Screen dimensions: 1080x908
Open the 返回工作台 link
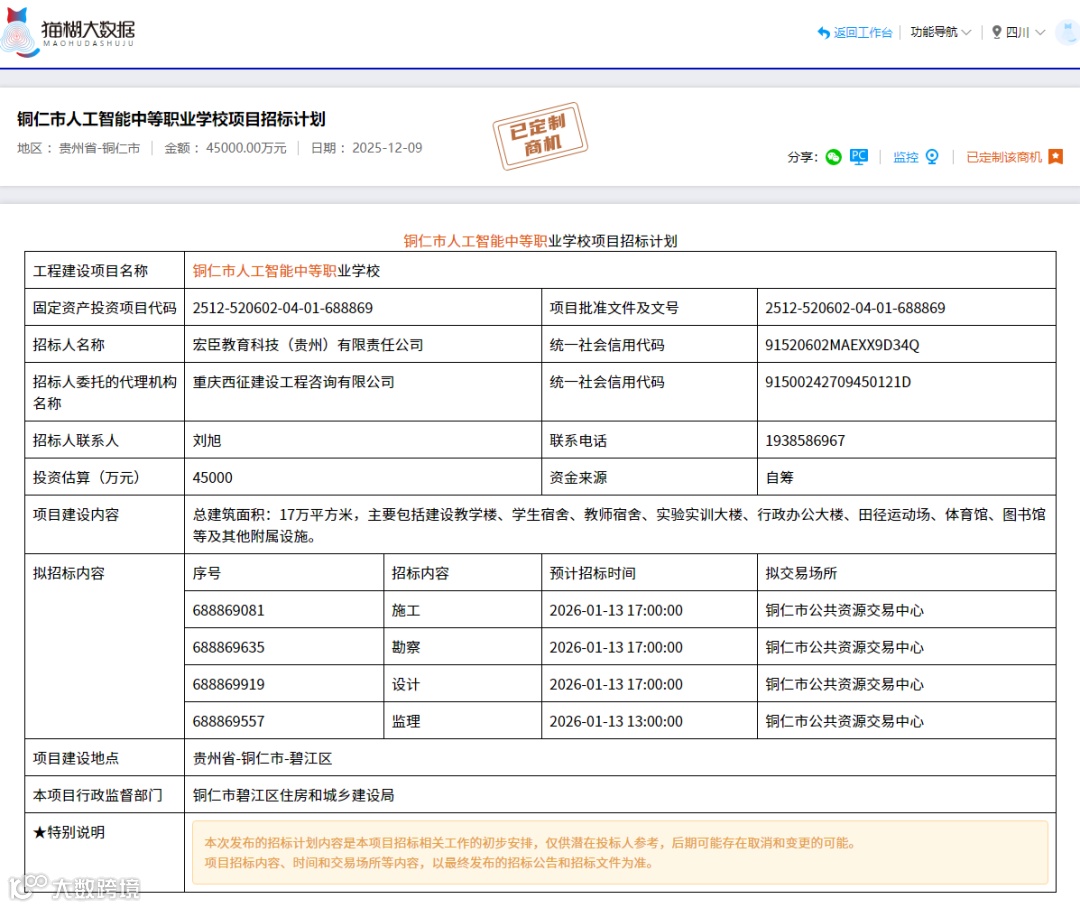pyautogui.click(x=862, y=32)
